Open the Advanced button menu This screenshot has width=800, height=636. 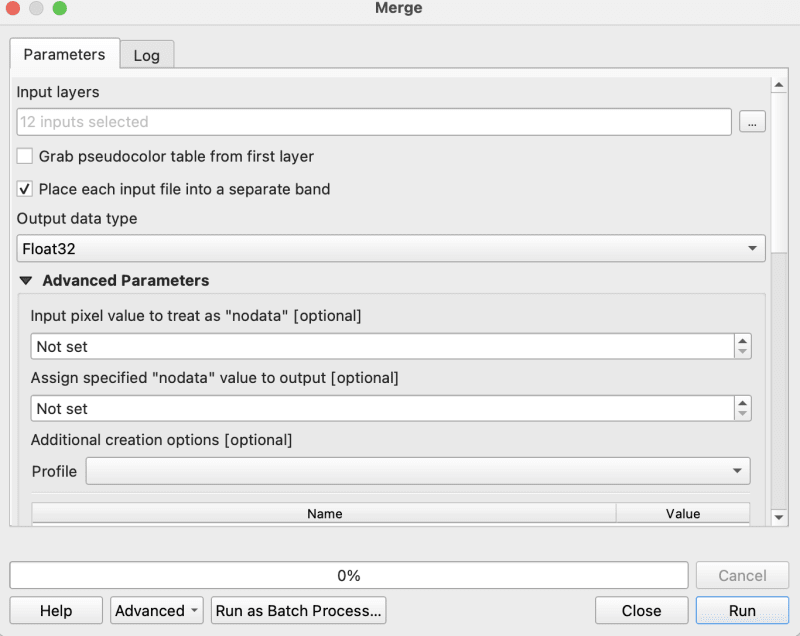[158, 611]
